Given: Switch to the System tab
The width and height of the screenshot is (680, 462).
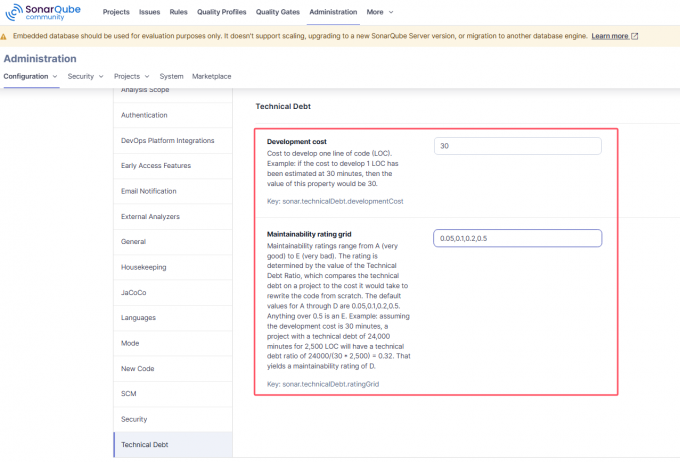Looking at the screenshot, I should pos(171,76).
